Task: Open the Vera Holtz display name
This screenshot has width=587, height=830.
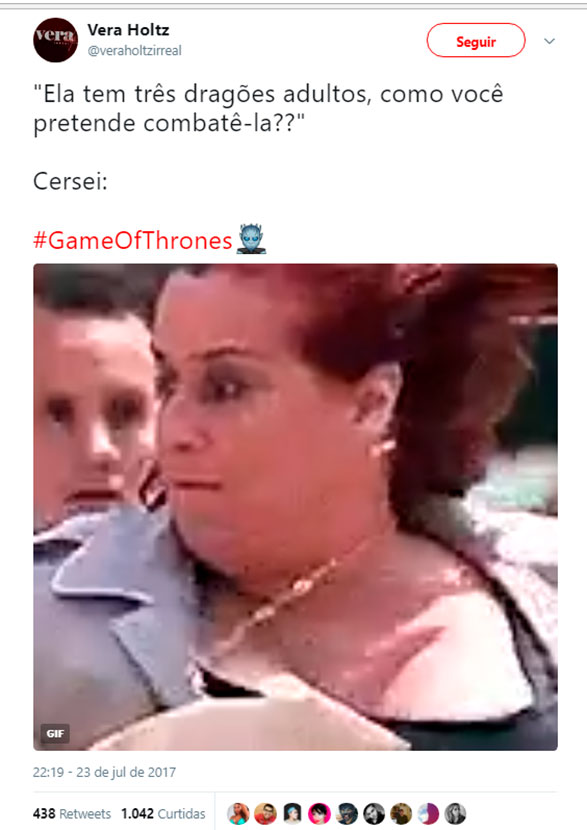Action: click(128, 30)
